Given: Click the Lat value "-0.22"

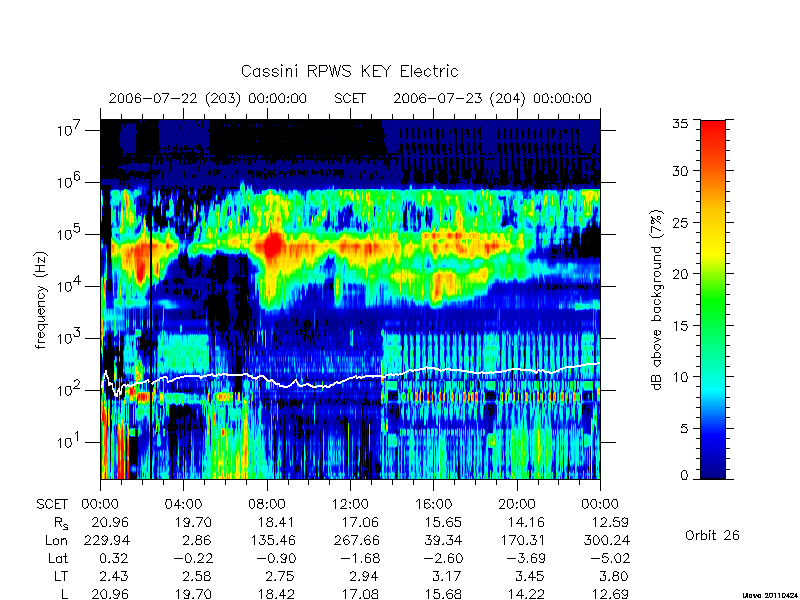Looking at the screenshot, I should point(193,559).
